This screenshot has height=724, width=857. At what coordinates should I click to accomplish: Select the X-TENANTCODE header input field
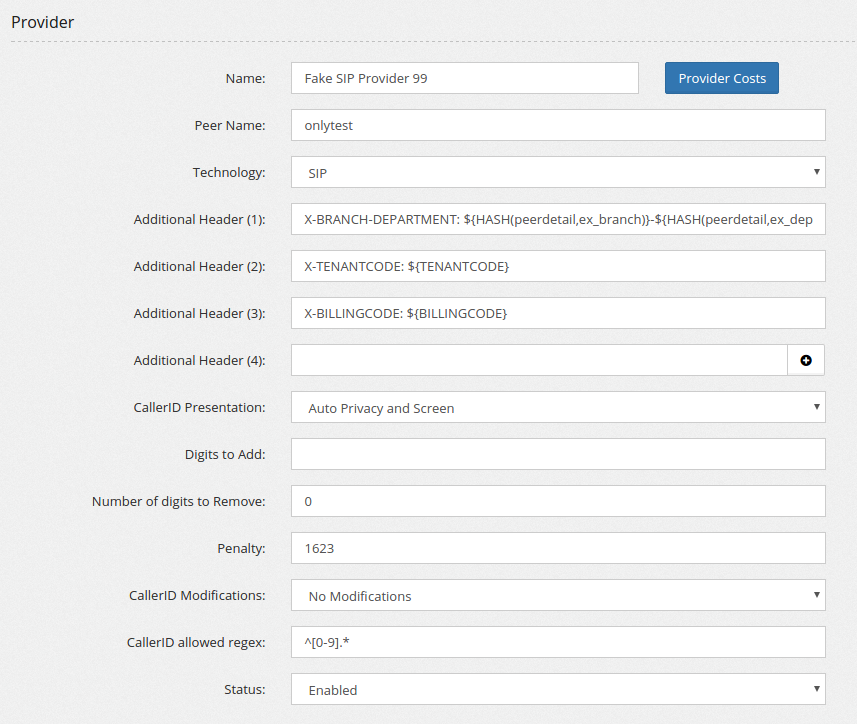558,266
